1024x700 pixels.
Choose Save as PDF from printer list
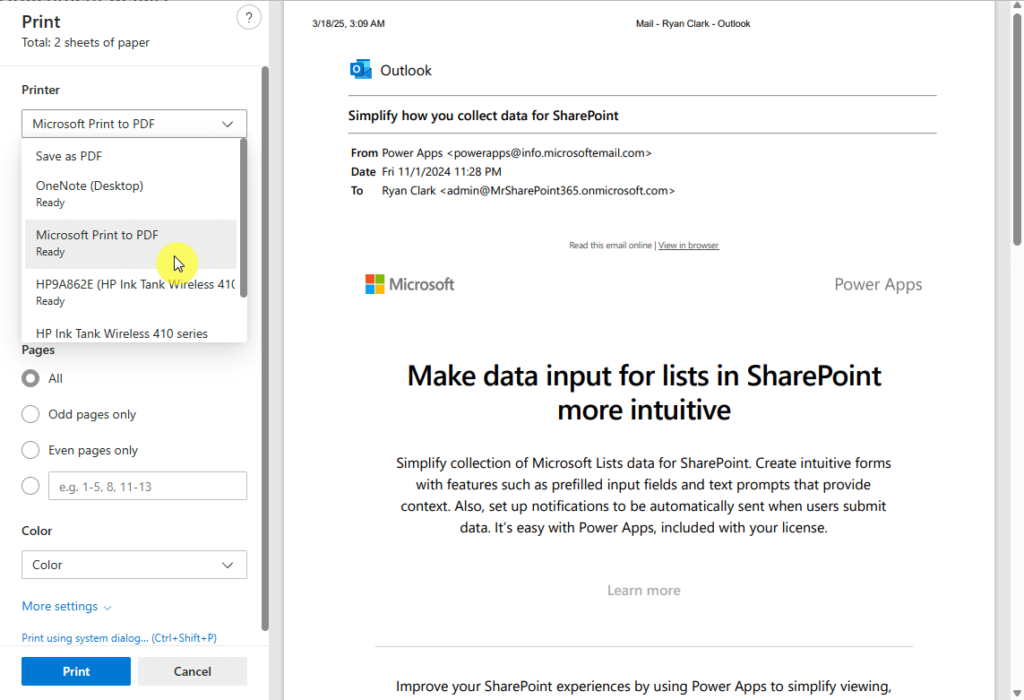pyautogui.click(x=131, y=156)
